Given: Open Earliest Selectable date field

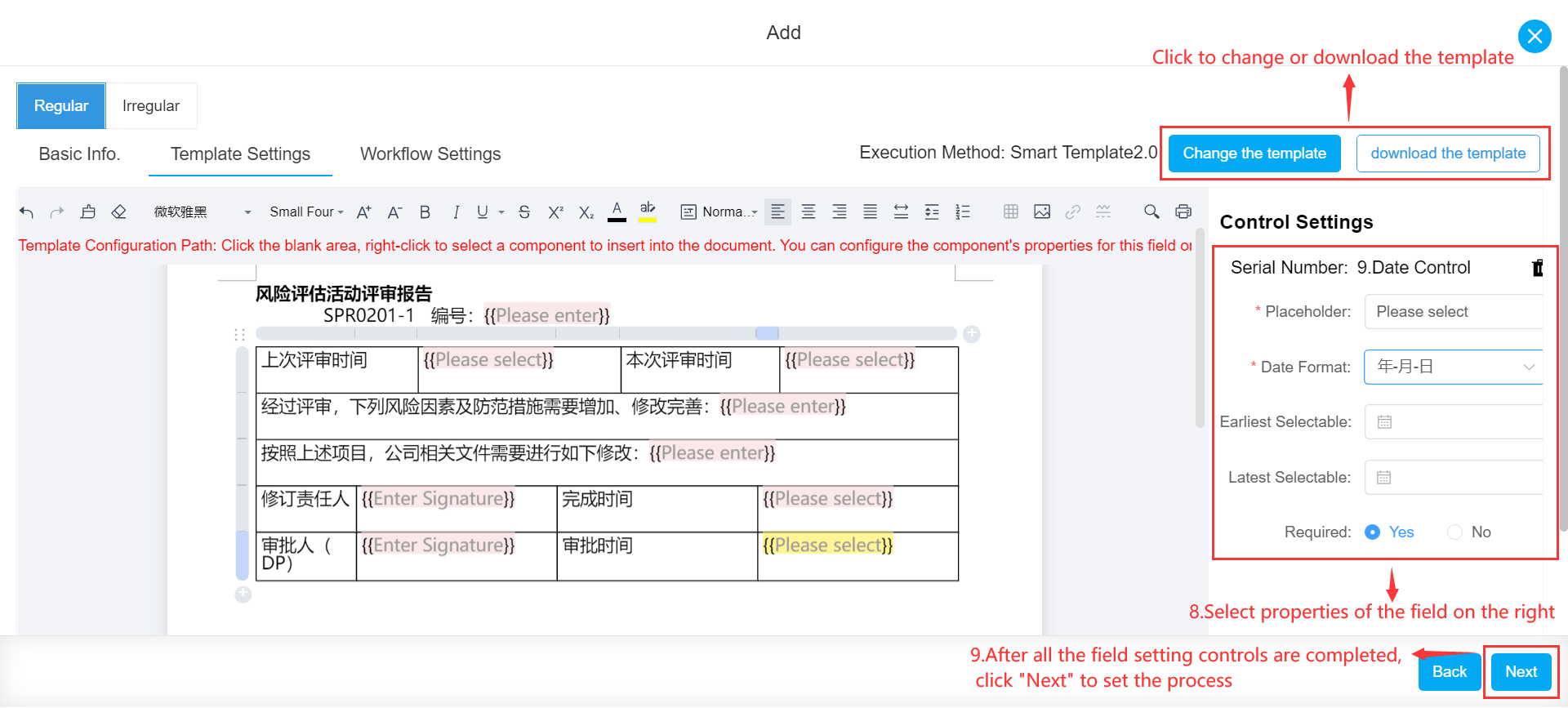Looking at the screenshot, I should tap(1454, 422).
